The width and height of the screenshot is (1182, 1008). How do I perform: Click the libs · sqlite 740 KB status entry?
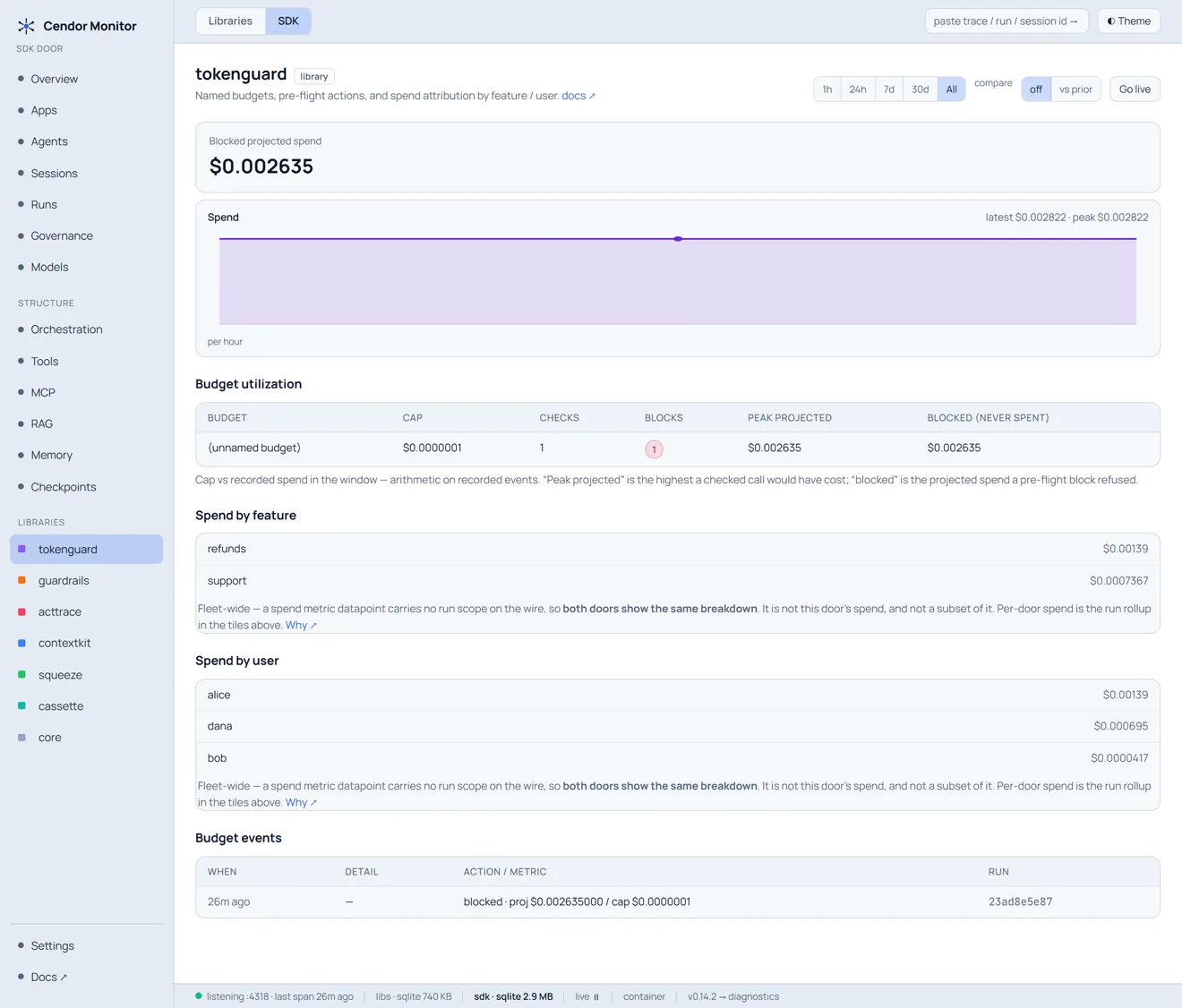(414, 996)
